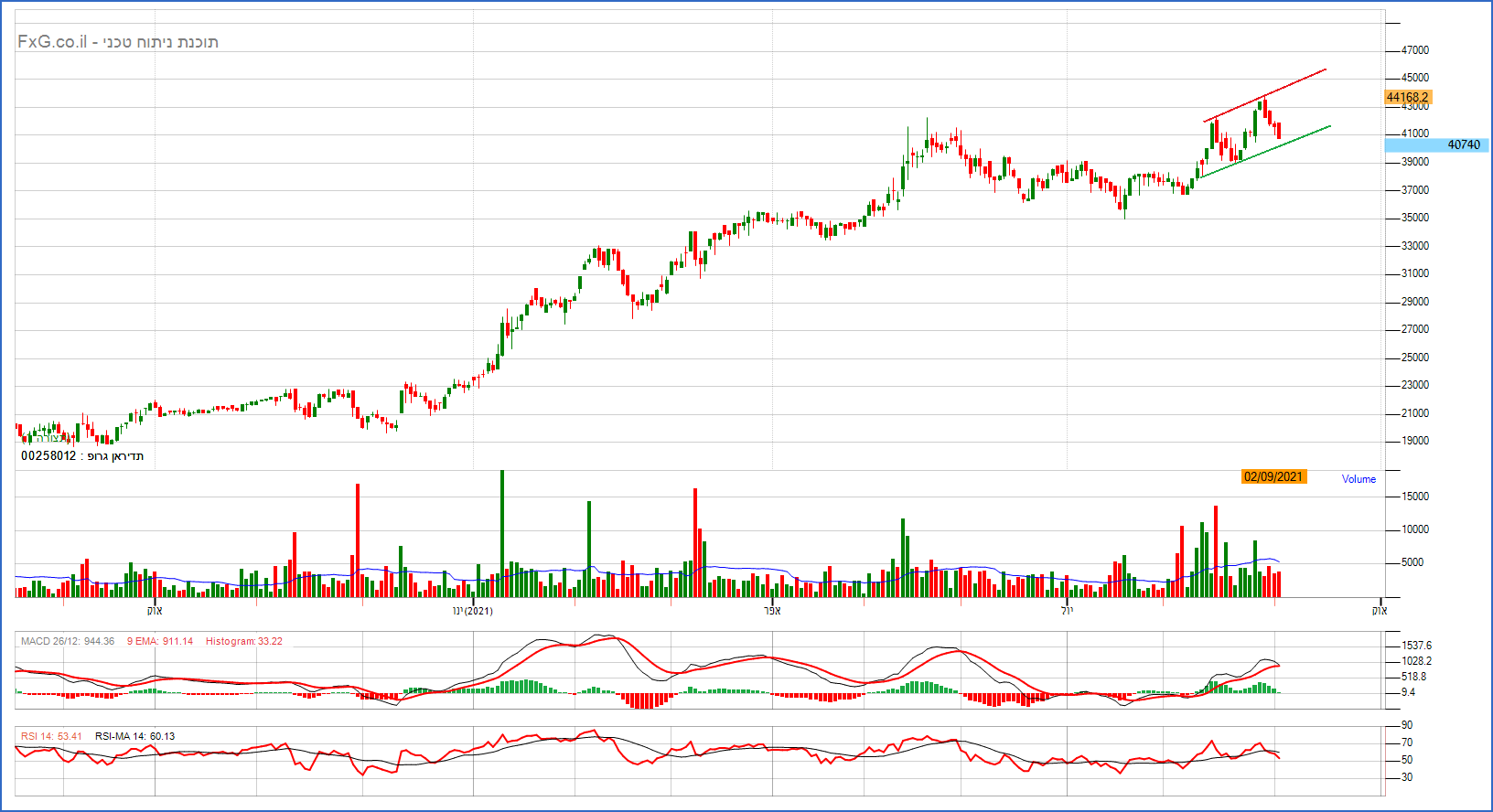Click the יול month label on time axis
This screenshot has width=1493, height=812.
click(x=1067, y=611)
